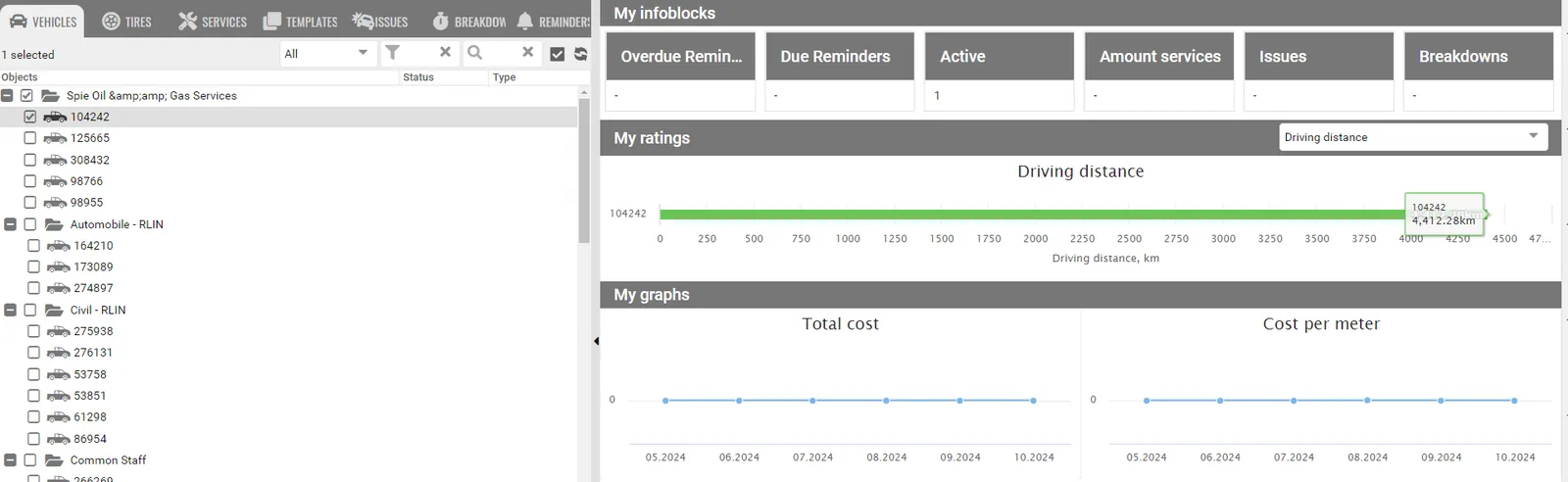
Task: Click the folder icon of Common Staff
Action: pyautogui.click(x=54, y=459)
